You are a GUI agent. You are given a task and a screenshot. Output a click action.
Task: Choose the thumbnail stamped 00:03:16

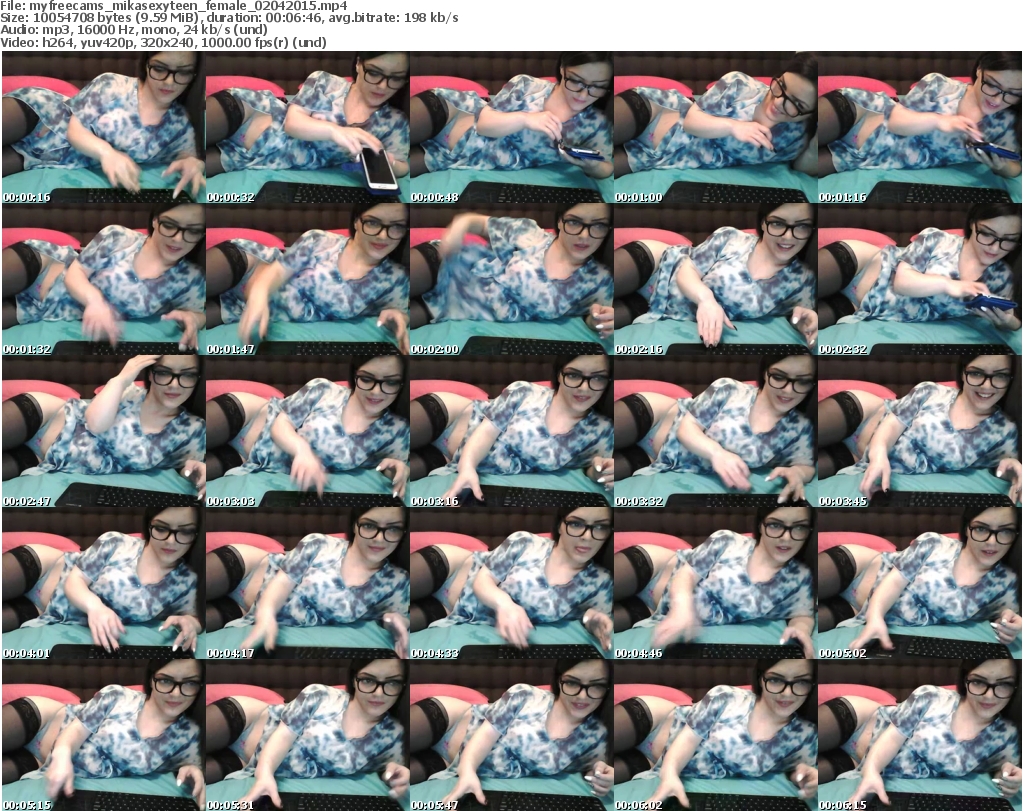point(511,432)
